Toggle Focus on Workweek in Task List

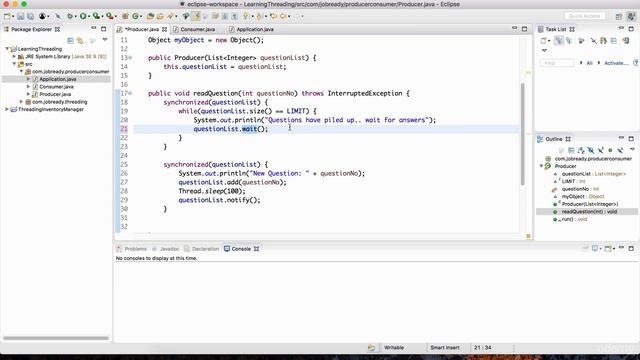(582, 40)
